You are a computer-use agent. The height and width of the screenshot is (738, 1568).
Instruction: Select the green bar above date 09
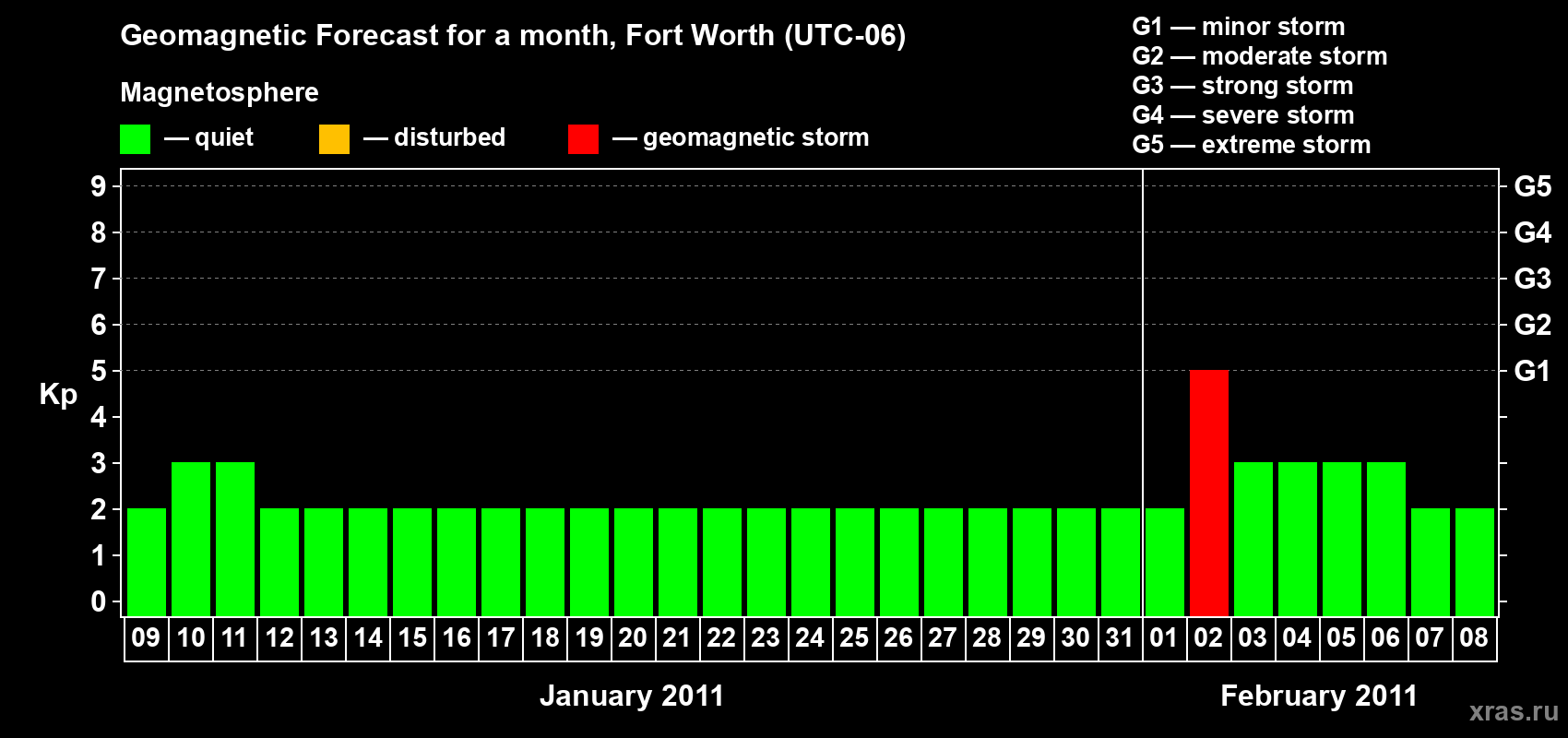click(x=147, y=562)
